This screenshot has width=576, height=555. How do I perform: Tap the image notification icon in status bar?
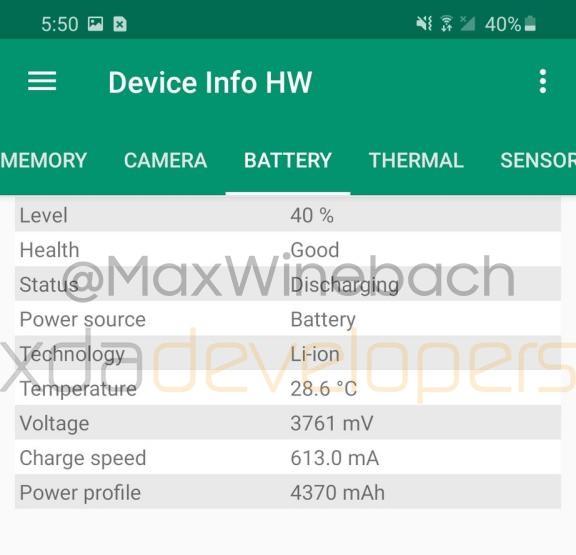pyautogui.click(x=95, y=24)
